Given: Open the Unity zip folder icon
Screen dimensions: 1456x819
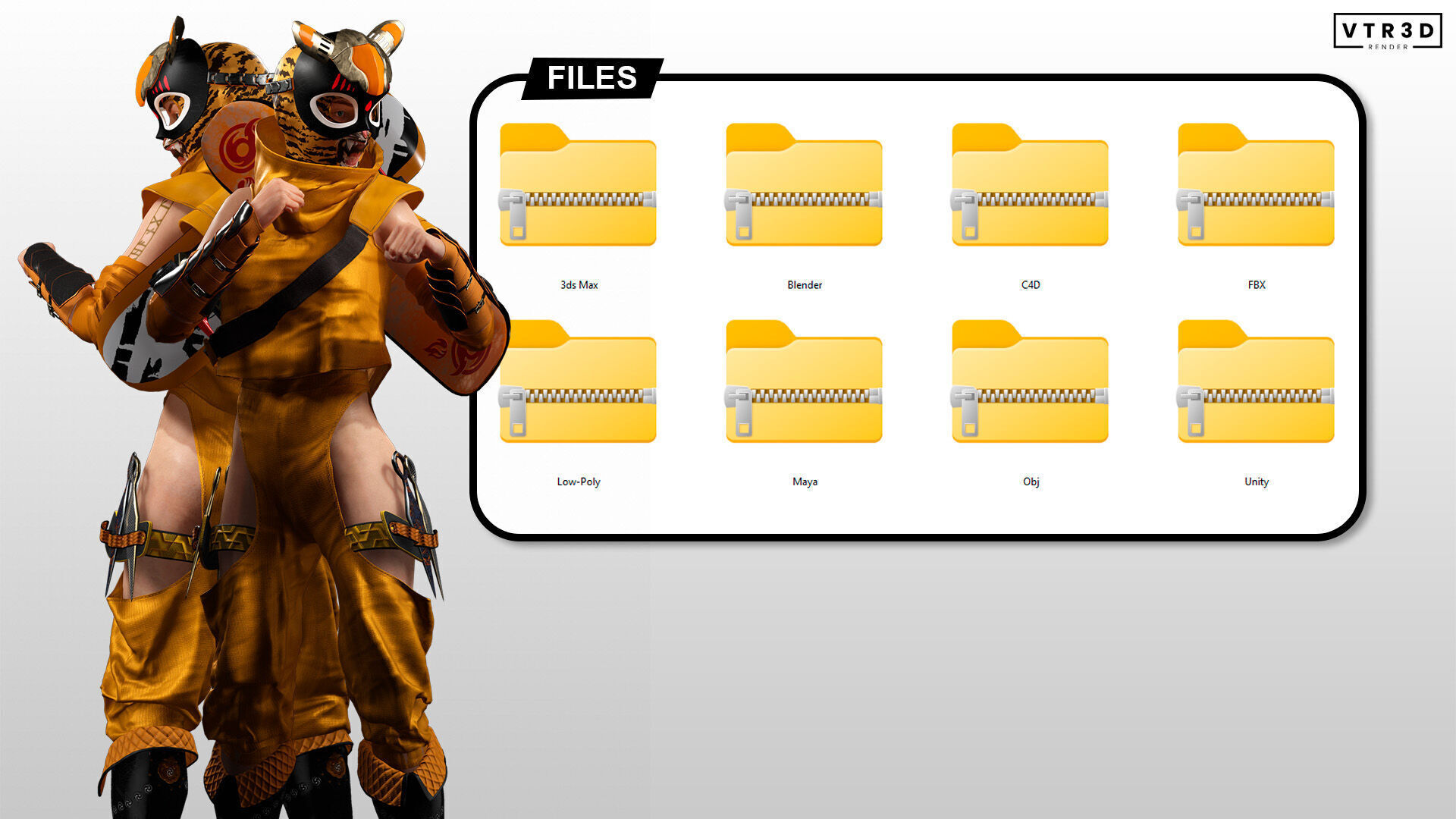Looking at the screenshot, I should tap(1256, 381).
